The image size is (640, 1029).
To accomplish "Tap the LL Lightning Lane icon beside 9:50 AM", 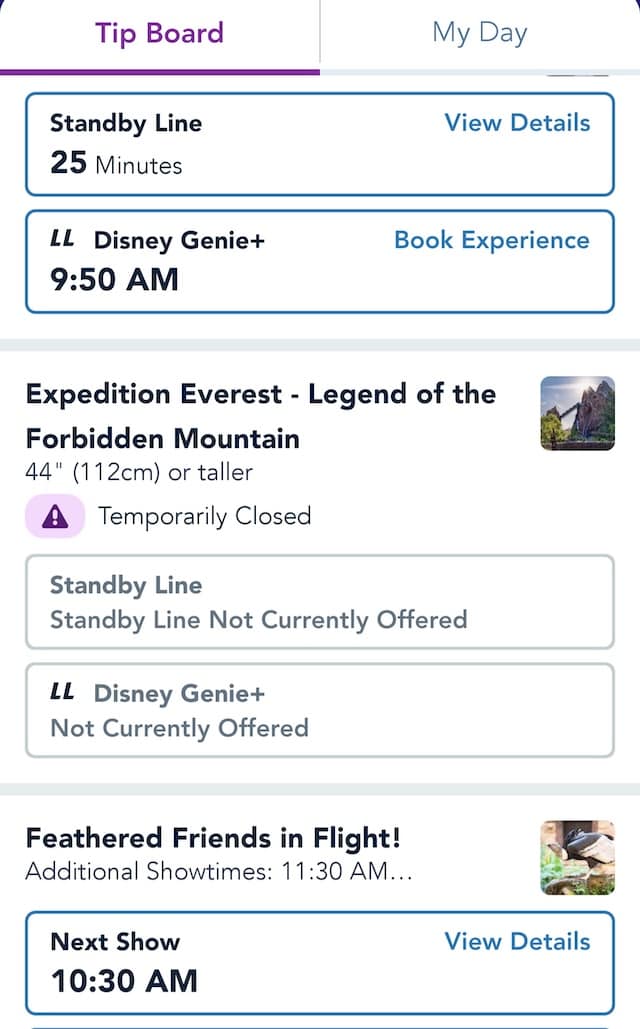I will coord(62,238).
